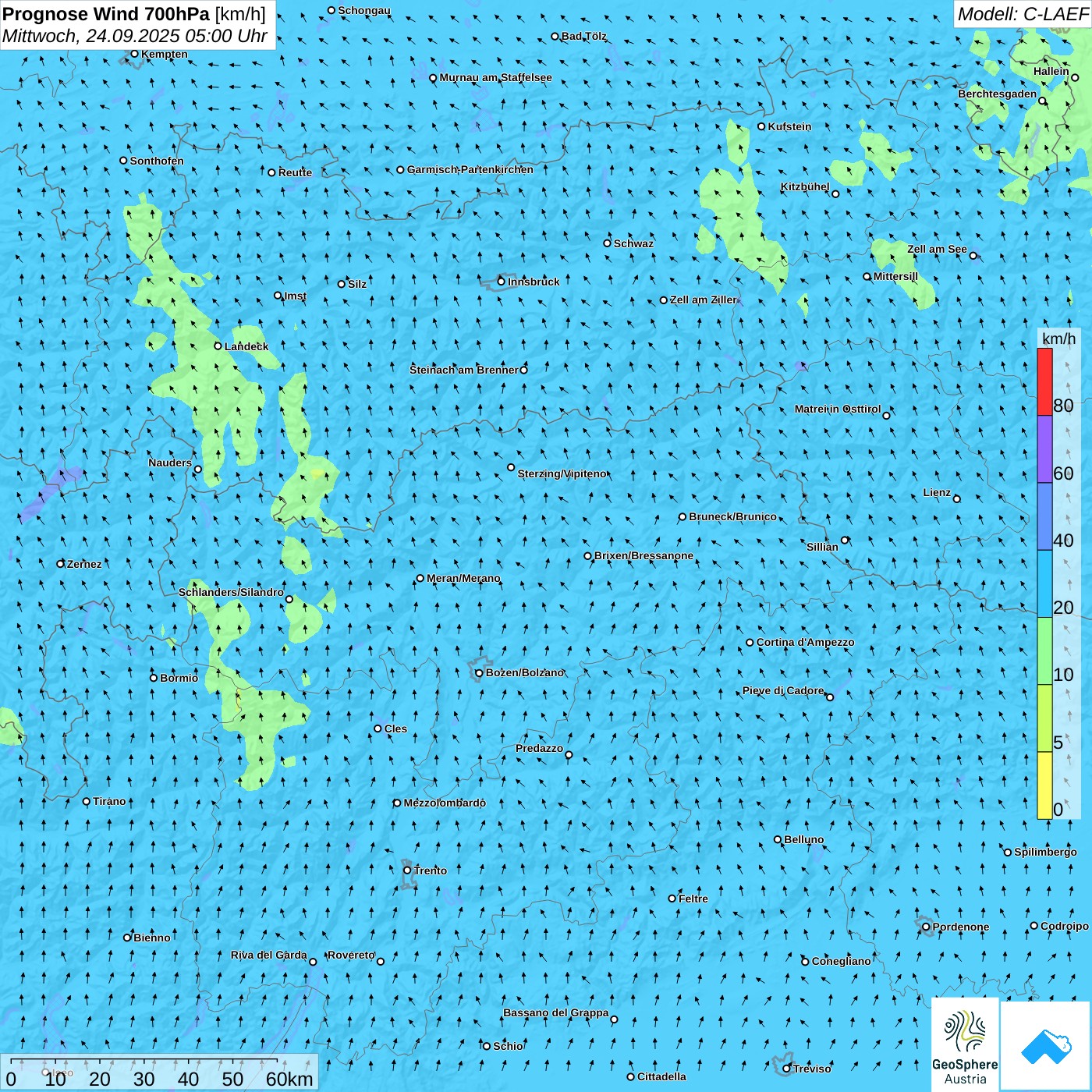
Task: Click the 'Conegliano' label
Action: click(841, 961)
